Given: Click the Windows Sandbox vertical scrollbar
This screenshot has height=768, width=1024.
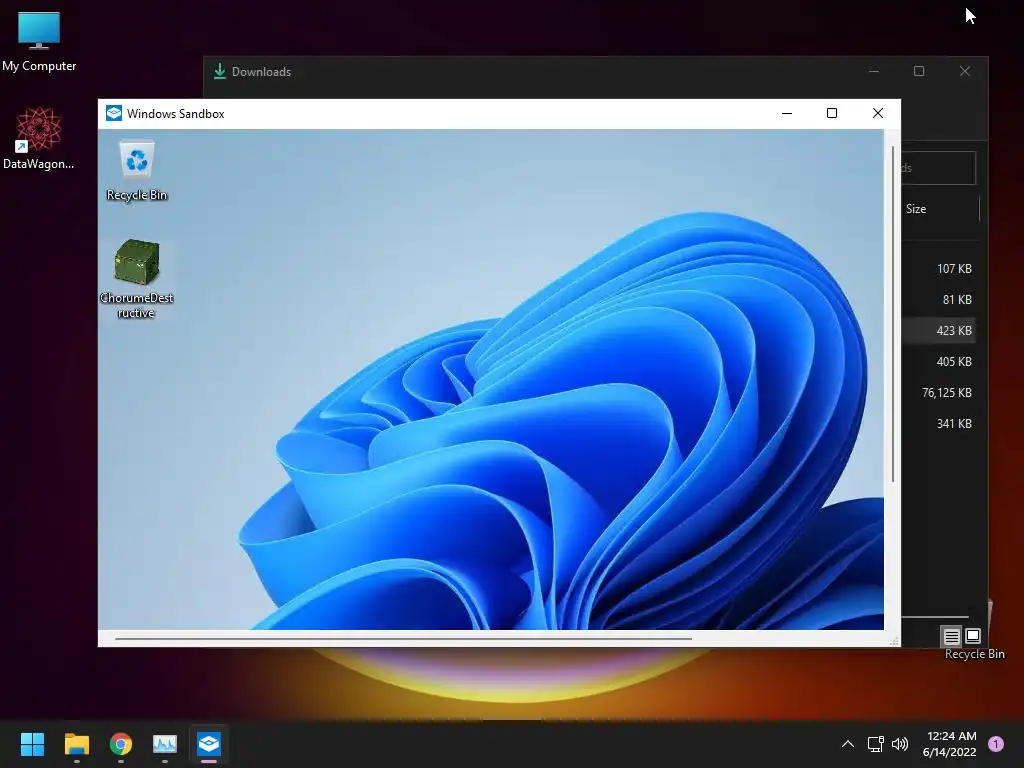Looking at the screenshot, I should point(893,315).
